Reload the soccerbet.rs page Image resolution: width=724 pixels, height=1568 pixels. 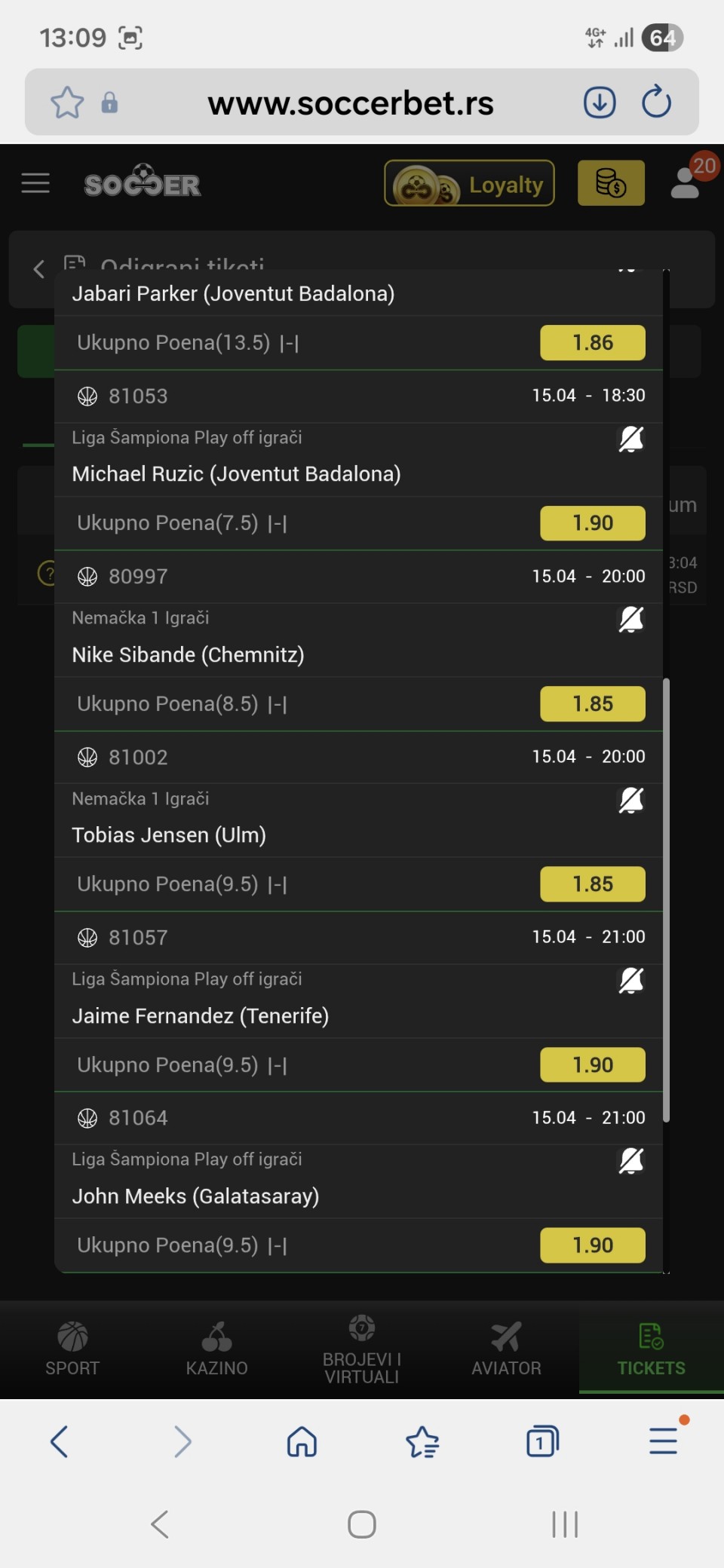pyautogui.click(x=656, y=103)
